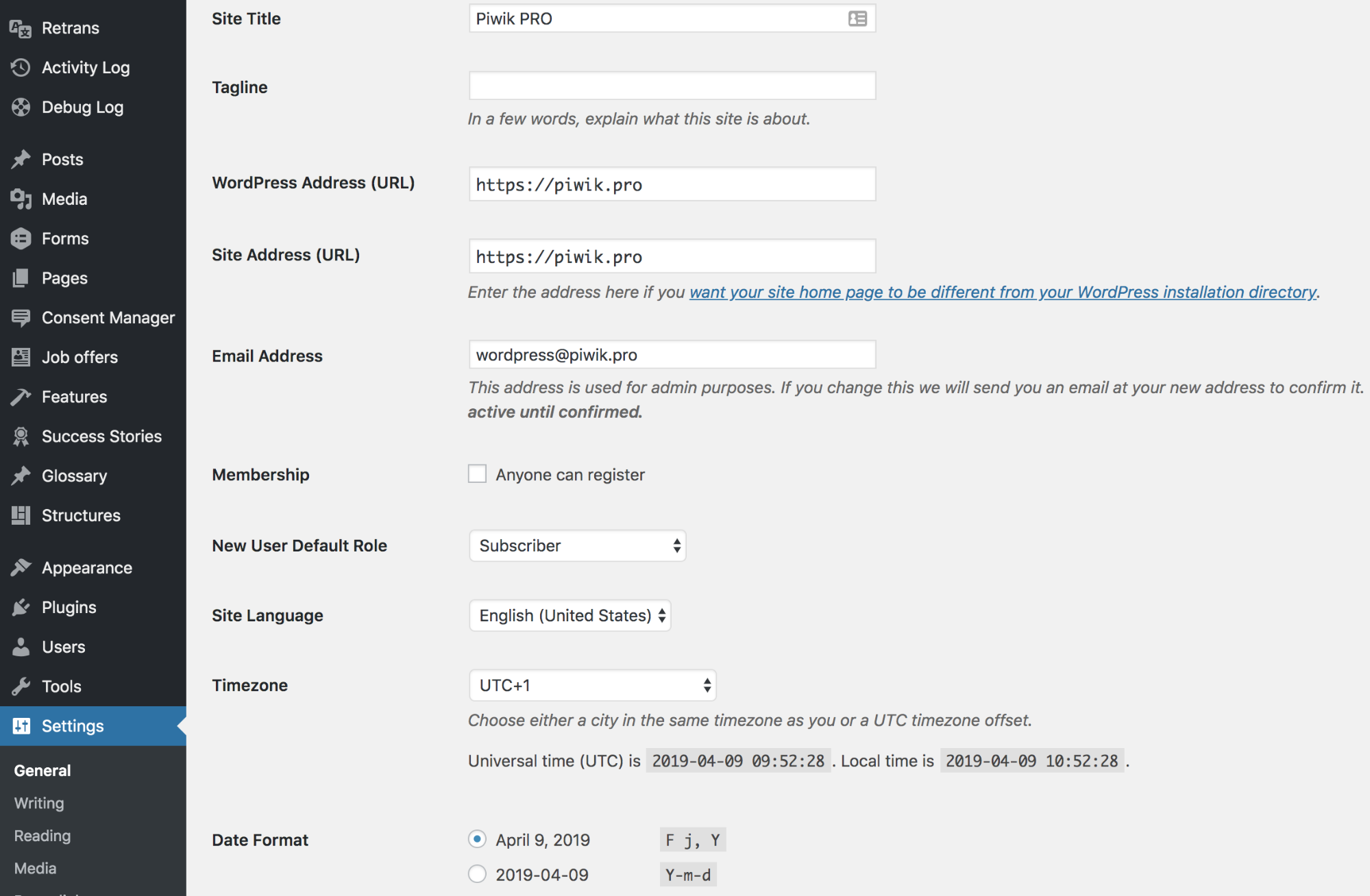1370x896 pixels.
Task: Expand the Site Language dropdown
Action: (570, 616)
